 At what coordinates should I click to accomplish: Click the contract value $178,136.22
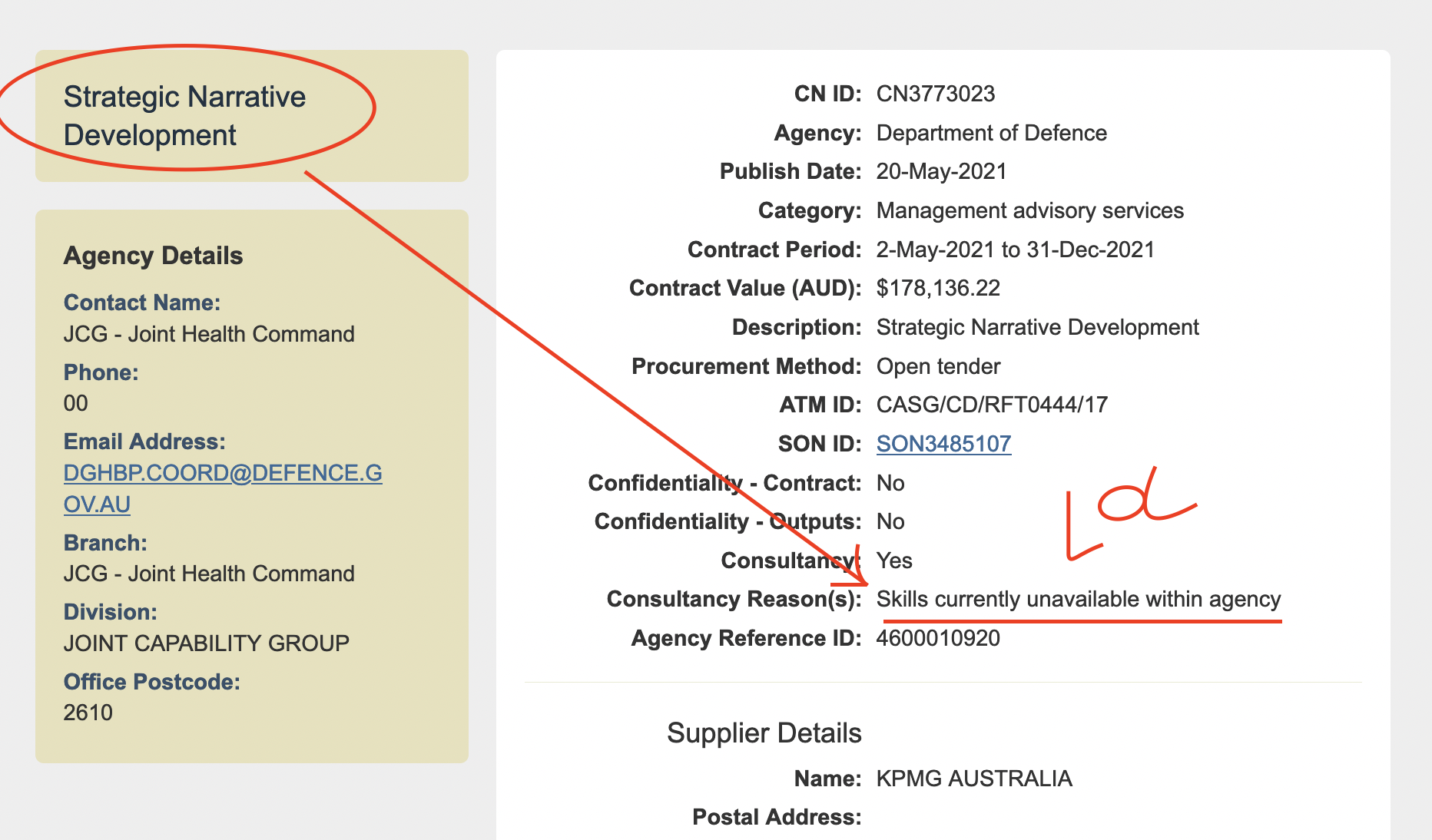point(938,288)
